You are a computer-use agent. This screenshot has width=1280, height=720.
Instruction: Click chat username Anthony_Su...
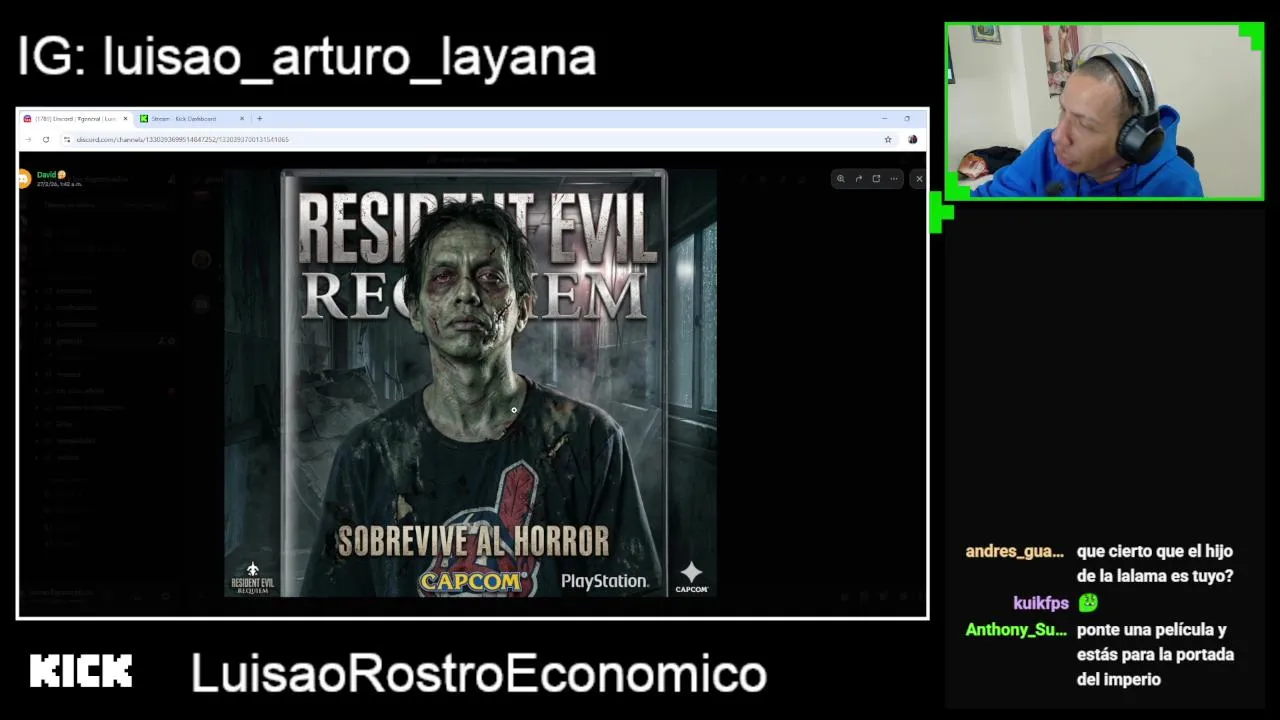coord(1016,629)
